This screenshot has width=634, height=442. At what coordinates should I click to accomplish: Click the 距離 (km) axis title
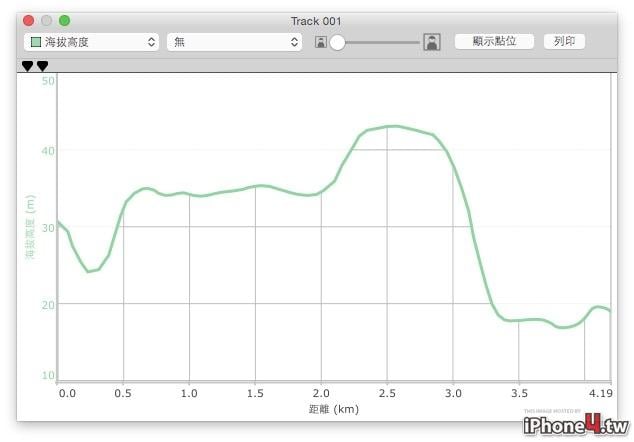(x=334, y=409)
